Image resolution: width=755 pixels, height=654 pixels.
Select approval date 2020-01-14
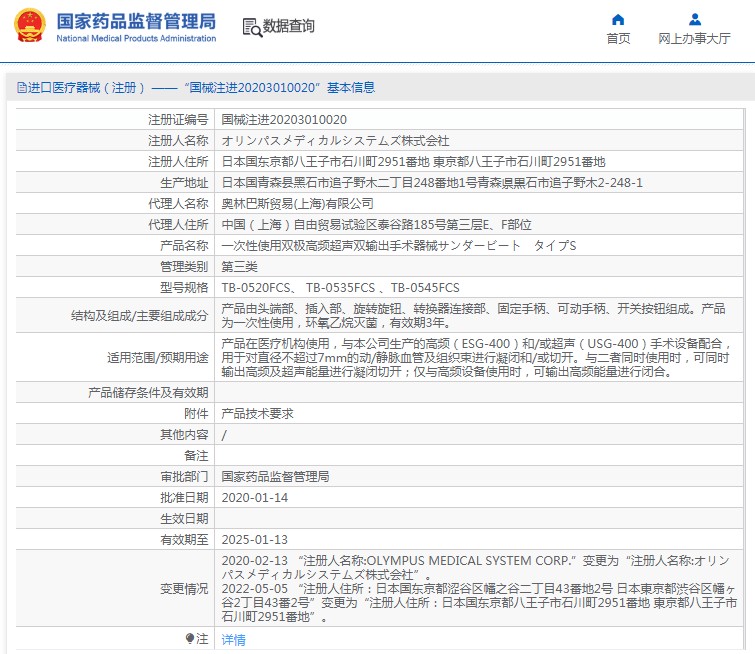(x=255, y=498)
